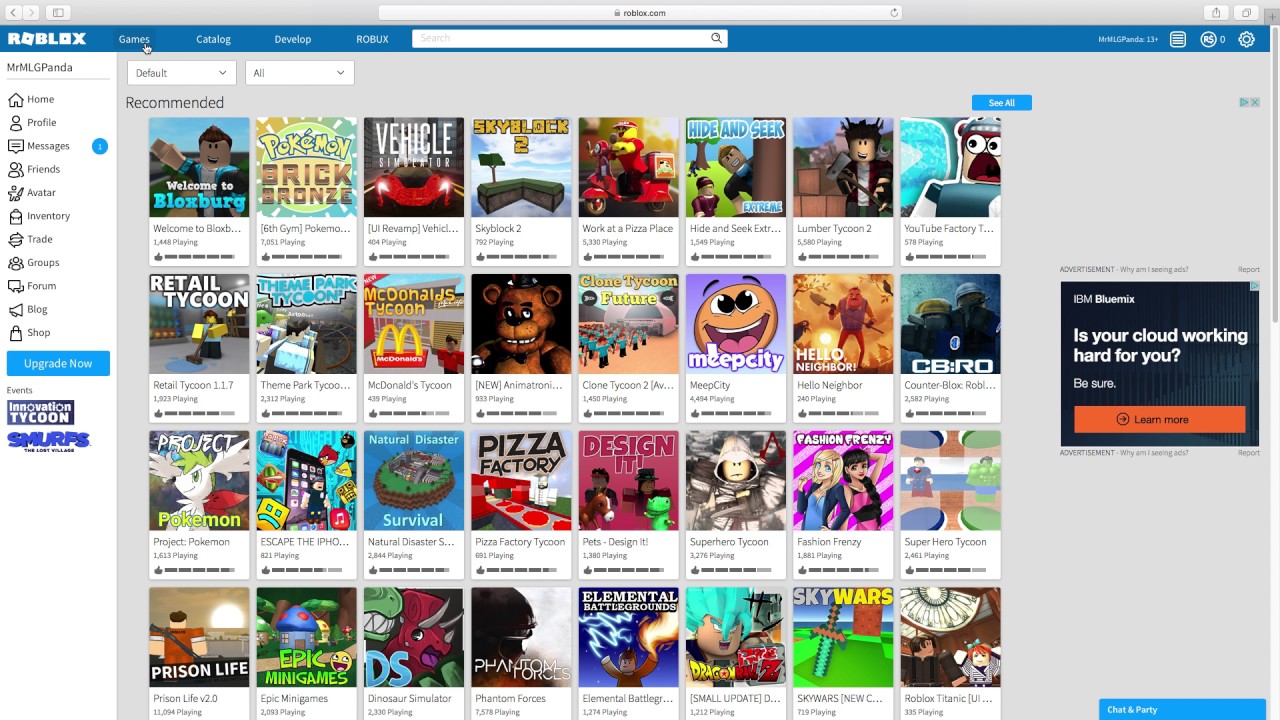This screenshot has width=1280, height=720.
Task: Open the Robux balance icon
Action: click(1208, 39)
